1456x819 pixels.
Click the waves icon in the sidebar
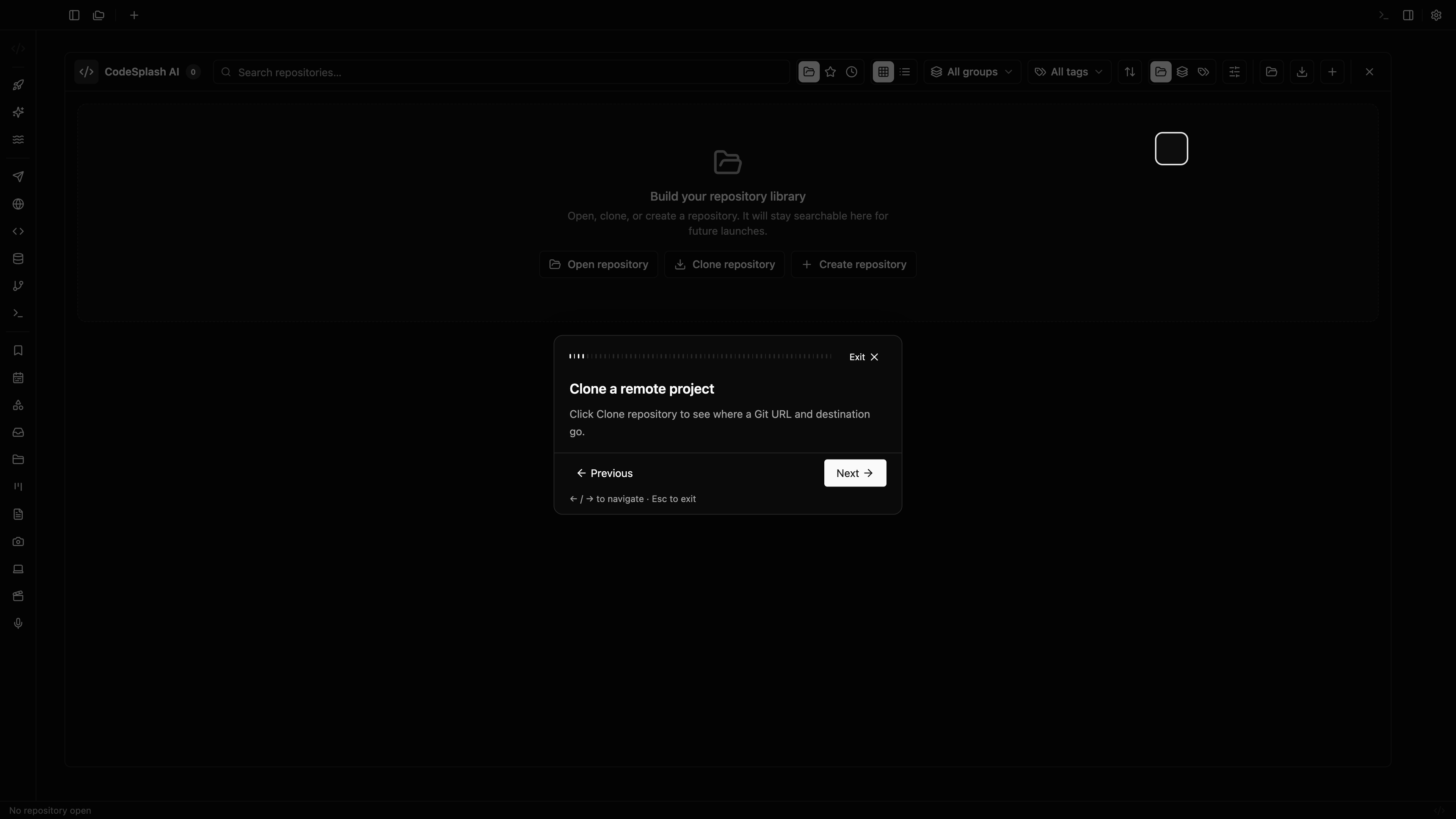(x=18, y=140)
